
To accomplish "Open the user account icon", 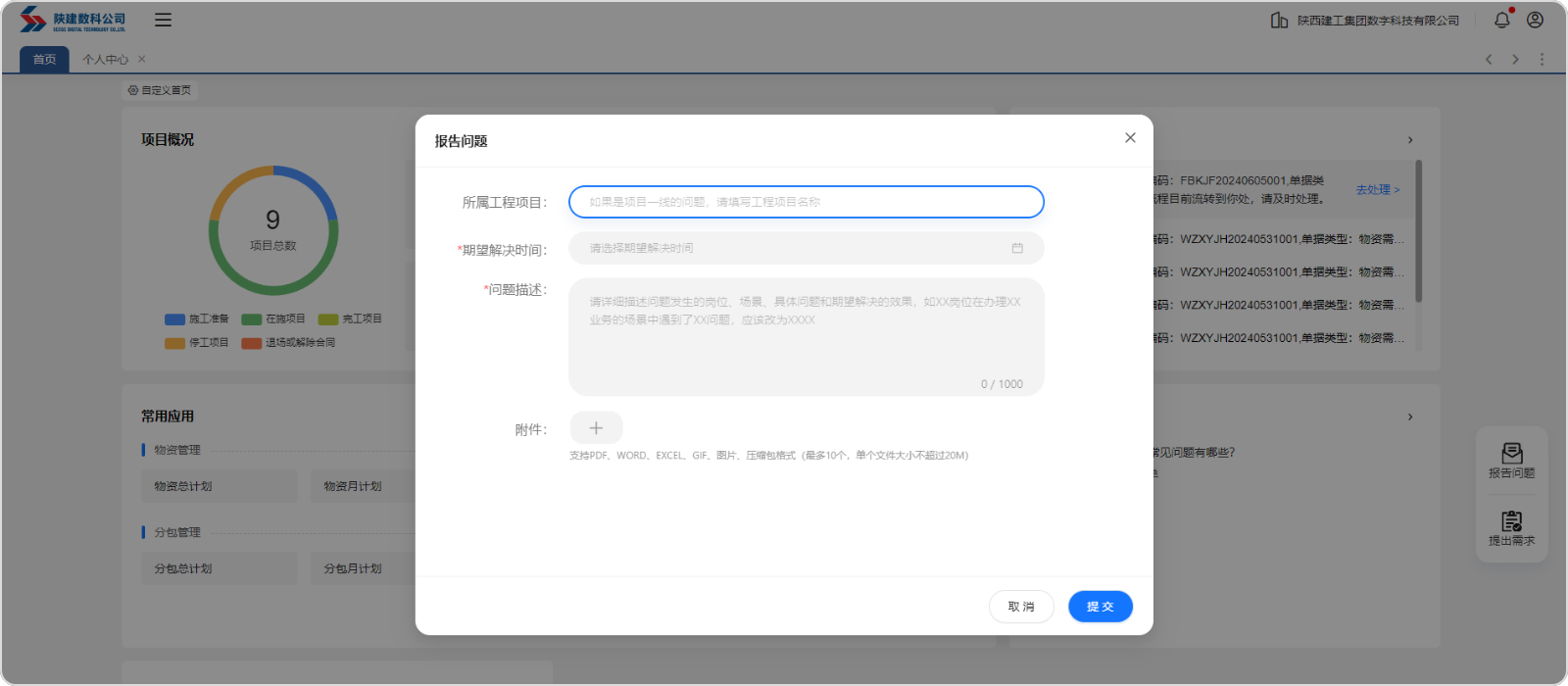I will point(1535,20).
